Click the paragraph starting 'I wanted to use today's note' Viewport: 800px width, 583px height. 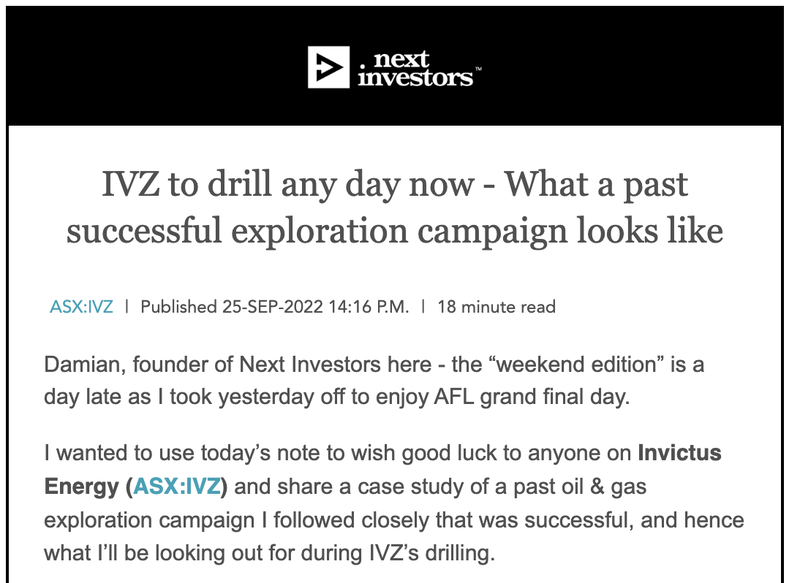point(394,502)
